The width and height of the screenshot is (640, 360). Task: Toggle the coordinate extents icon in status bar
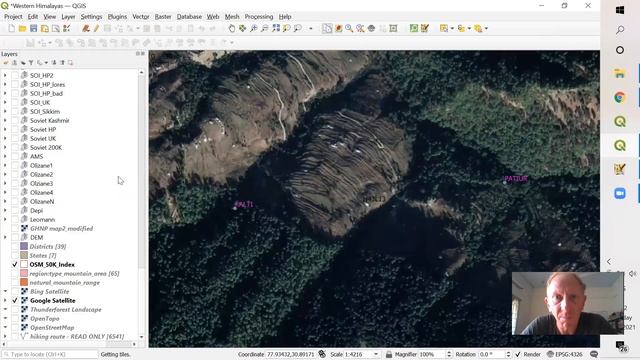322,354
